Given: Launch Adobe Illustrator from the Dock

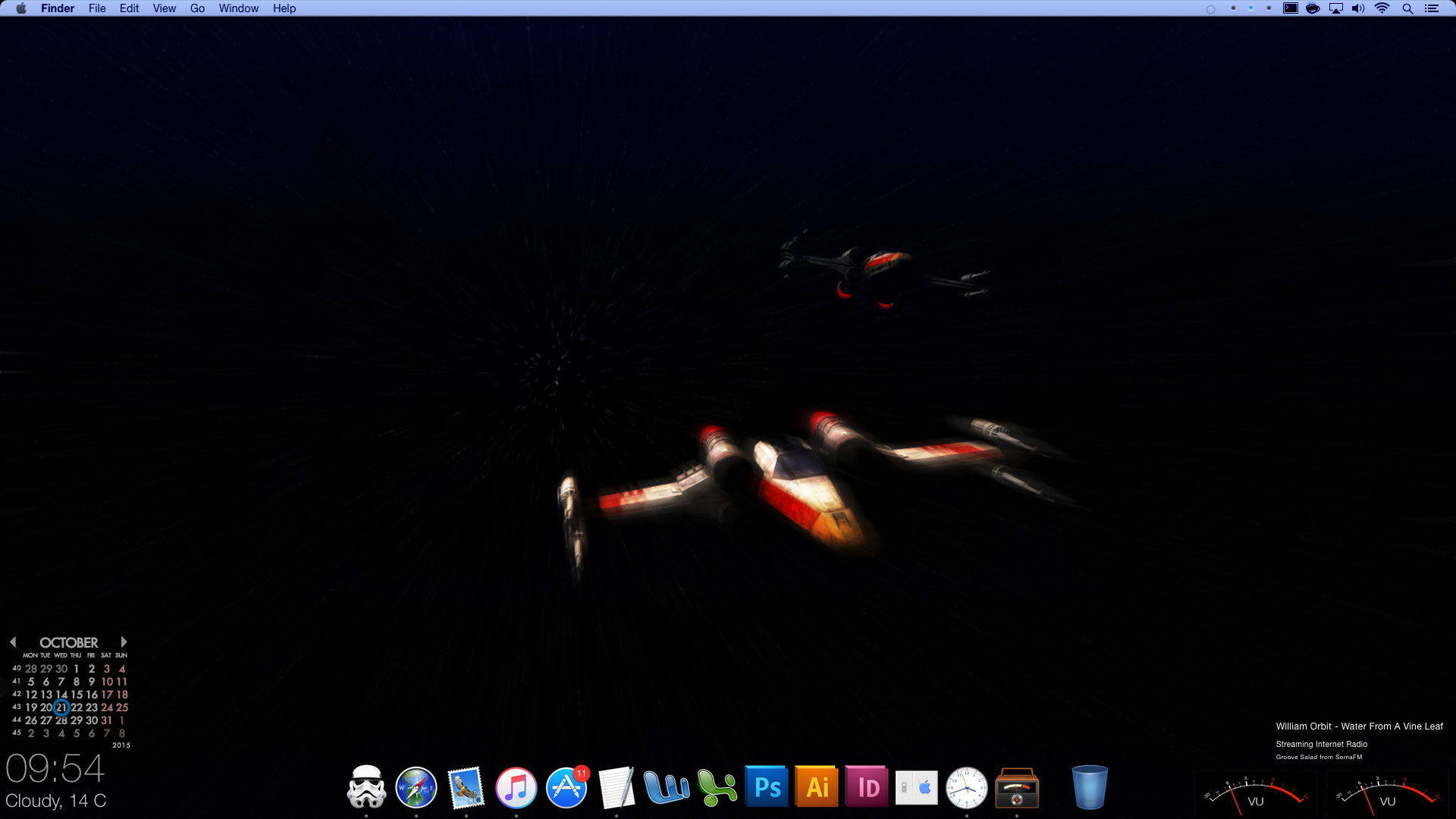Looking at the screenshot, I should [x=817, y=787].
